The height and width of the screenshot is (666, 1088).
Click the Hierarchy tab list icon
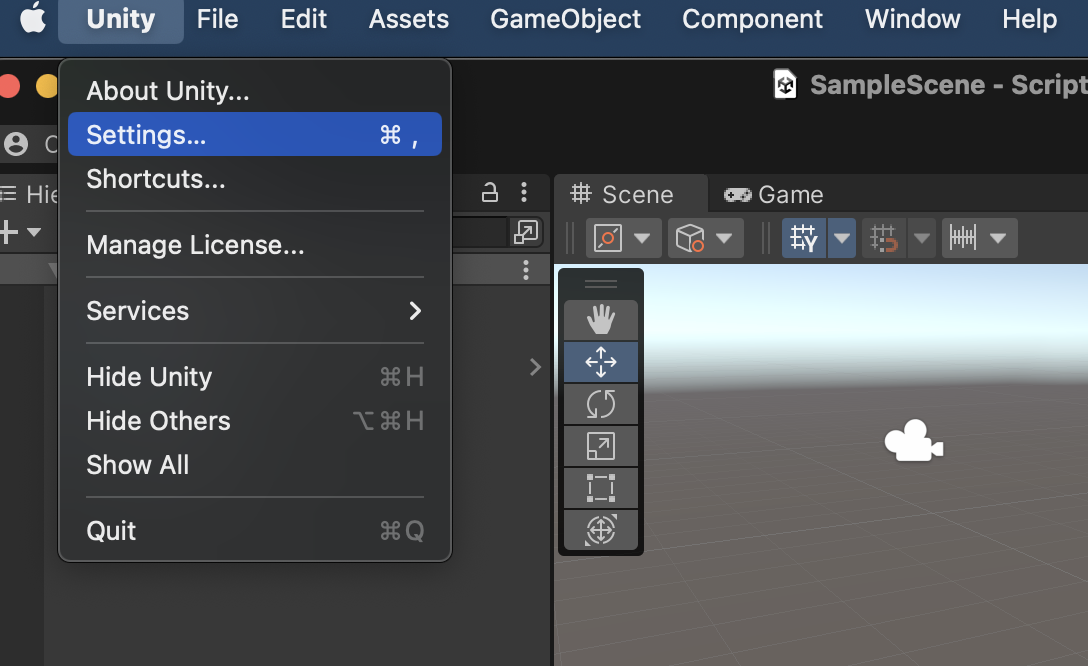8,194
